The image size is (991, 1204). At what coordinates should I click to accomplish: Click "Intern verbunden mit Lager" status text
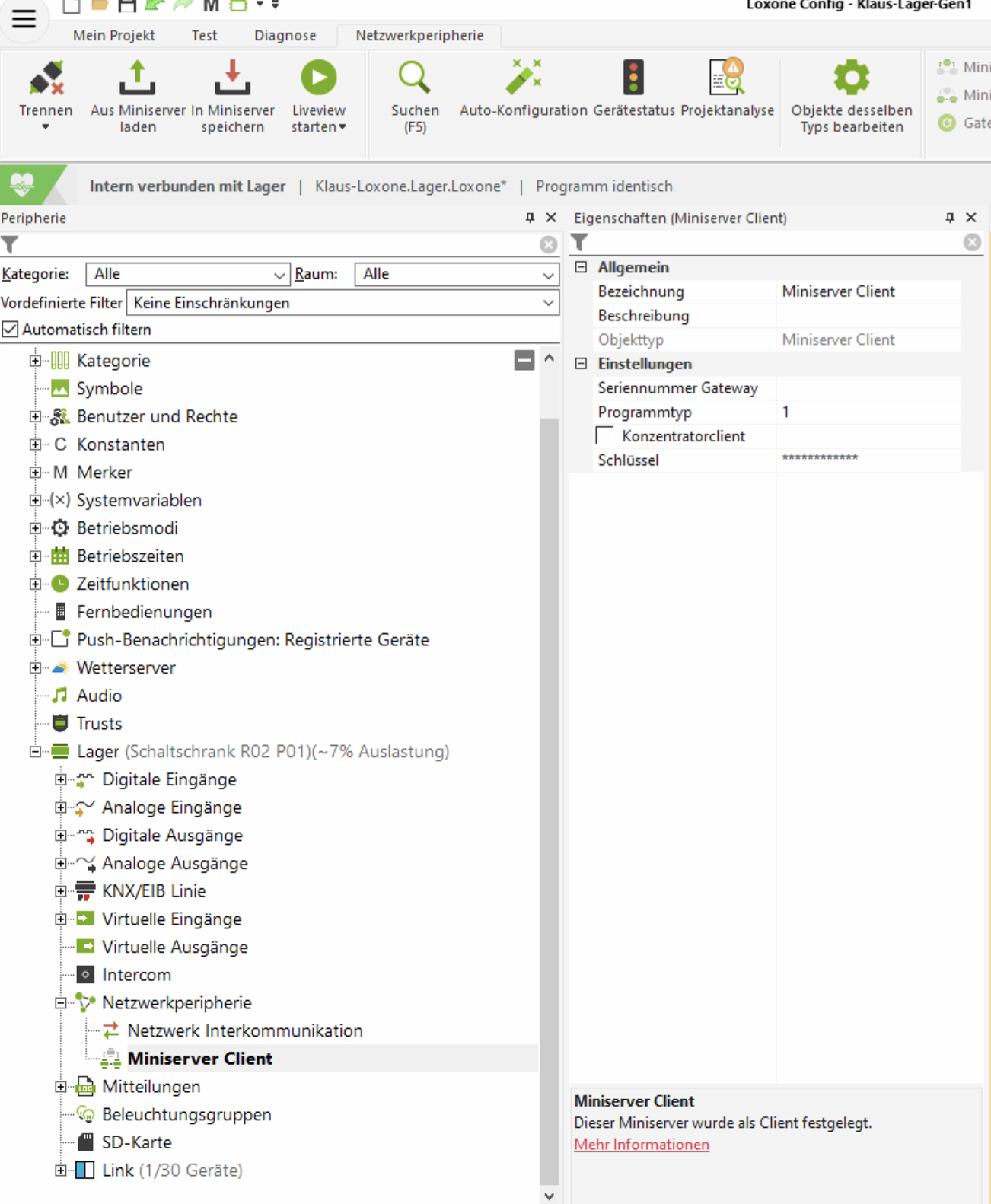pyautogui.click(x=187, y=186)
